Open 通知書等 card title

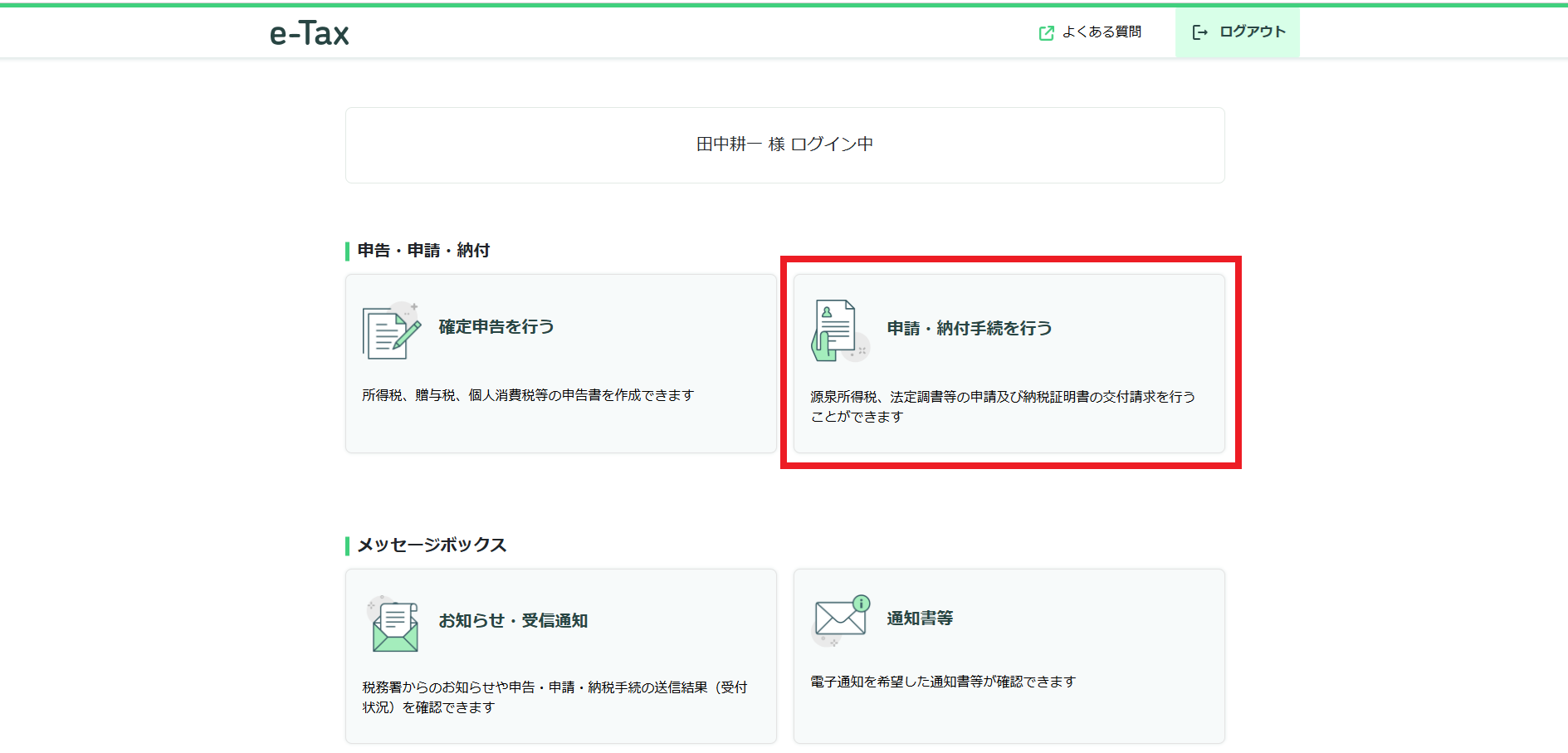[x=919, y=619]
